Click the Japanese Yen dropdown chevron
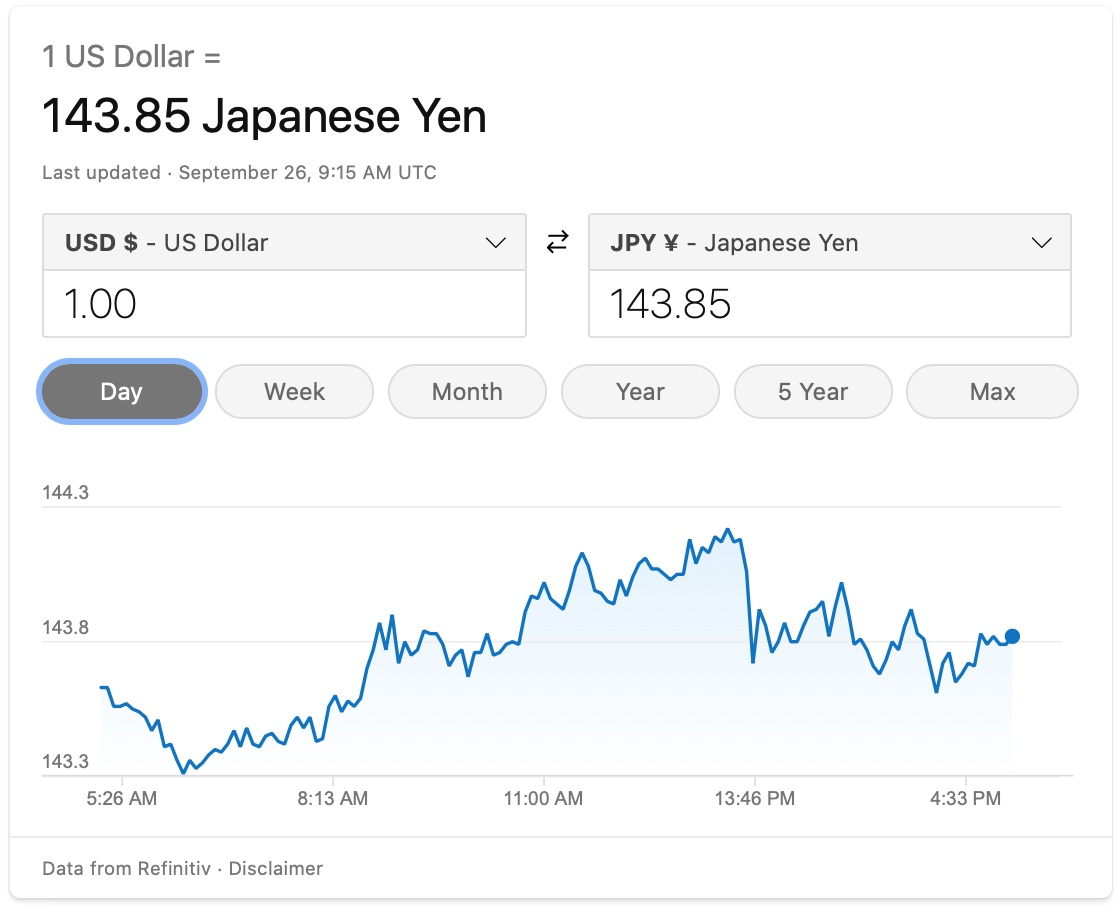The image size is (1120, 906). tap(1041, 243)
